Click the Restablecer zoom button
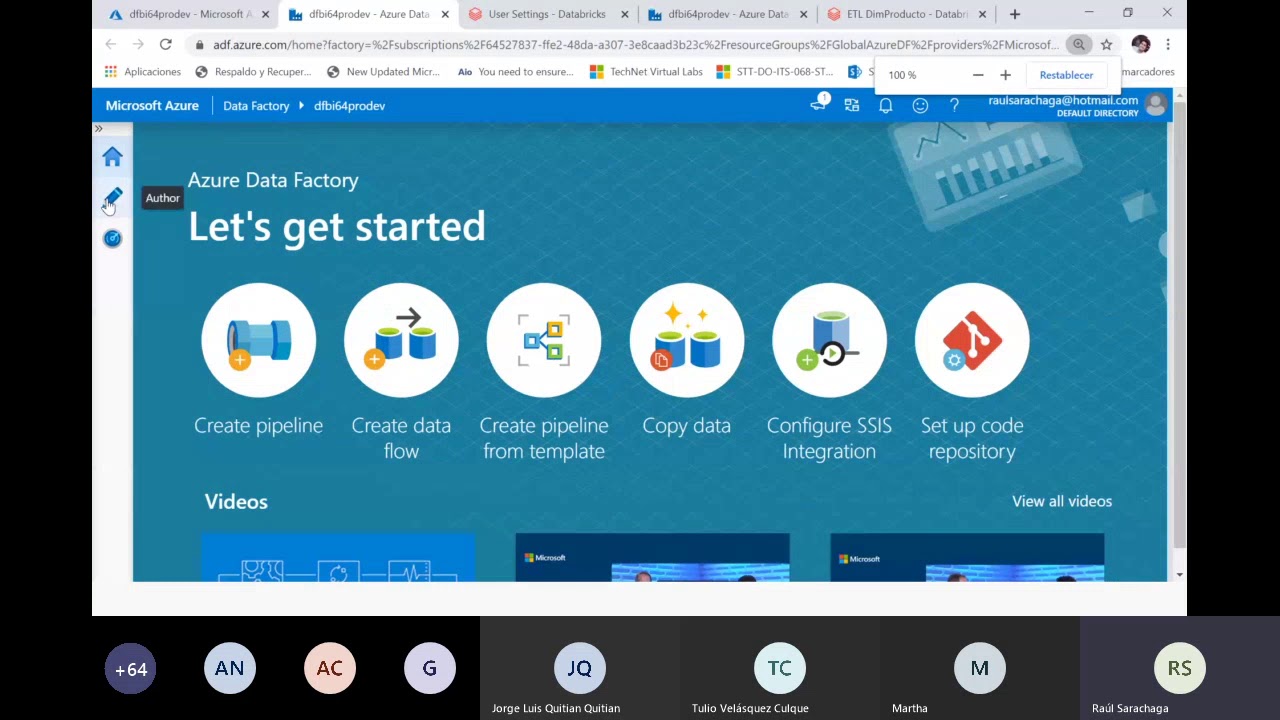Viewport: 1280px width, 720px height. [x=1066, y=75]
